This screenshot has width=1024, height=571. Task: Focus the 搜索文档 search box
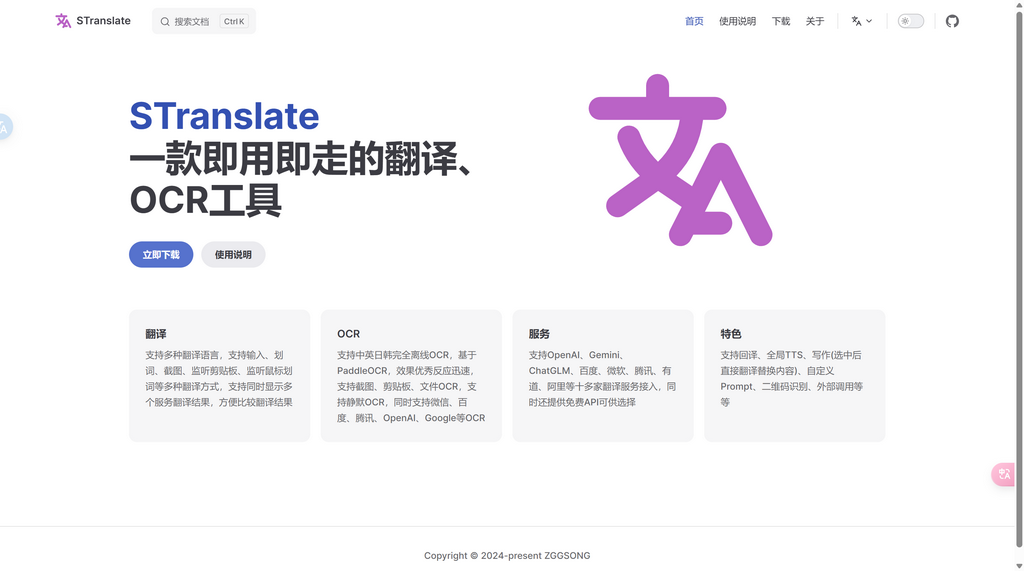[204, 21]
